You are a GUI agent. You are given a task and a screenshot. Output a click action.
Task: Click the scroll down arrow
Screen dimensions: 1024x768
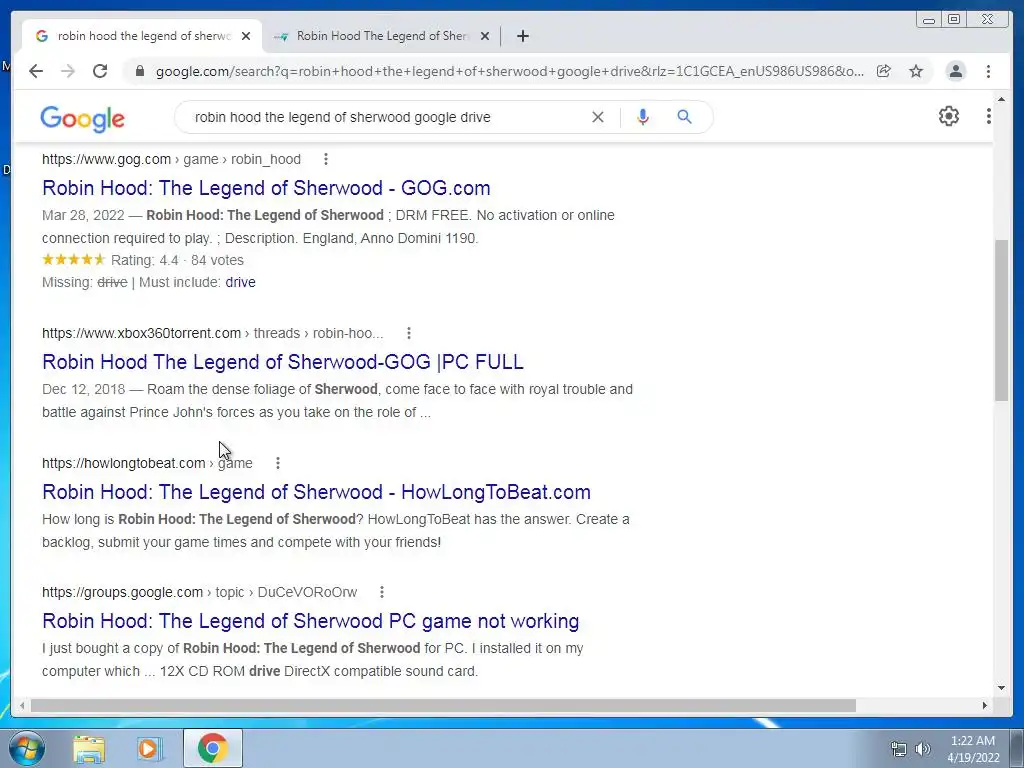pyautogui.click(x=1001, y=687)
